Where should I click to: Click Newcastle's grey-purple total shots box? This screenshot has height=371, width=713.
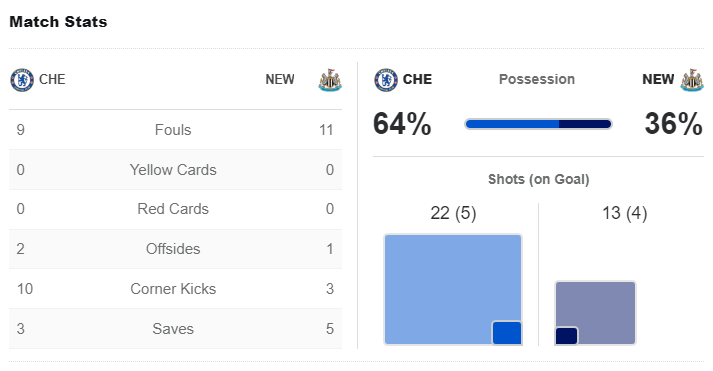[595, 313]
